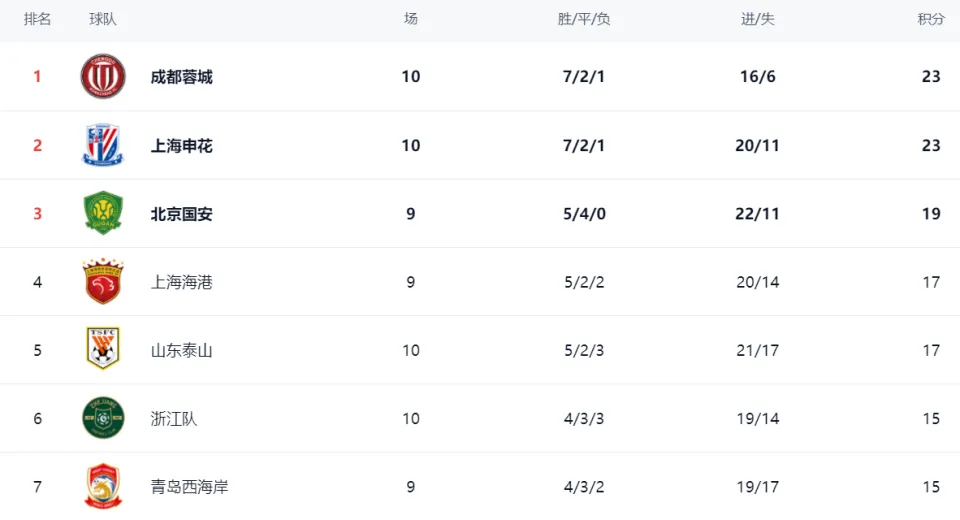The image size is (960, 520).
Task: Select the 胜/平/负 column header
Action: (x=584, y=20)
